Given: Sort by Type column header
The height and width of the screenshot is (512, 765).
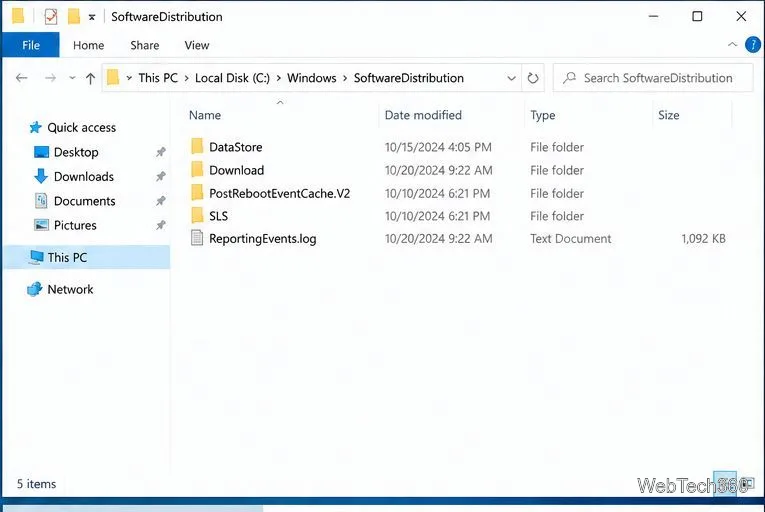Looking at the screenshot, I should (543, 115).
